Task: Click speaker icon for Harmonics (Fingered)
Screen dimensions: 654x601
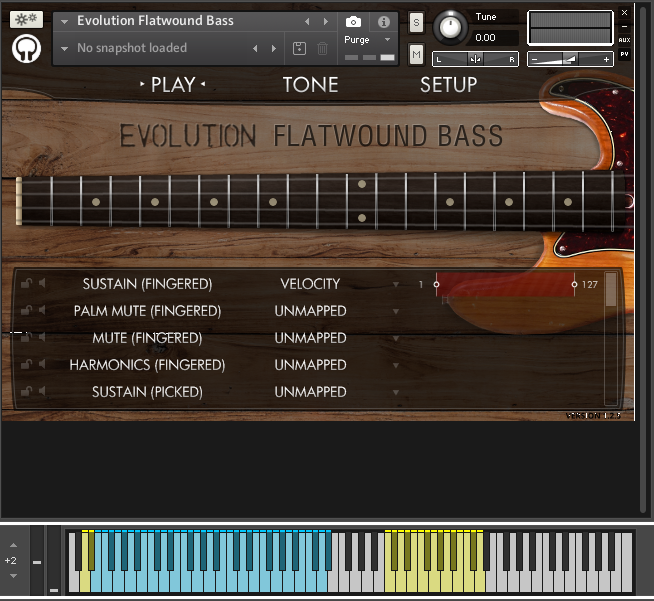Action: click(42, 365)
